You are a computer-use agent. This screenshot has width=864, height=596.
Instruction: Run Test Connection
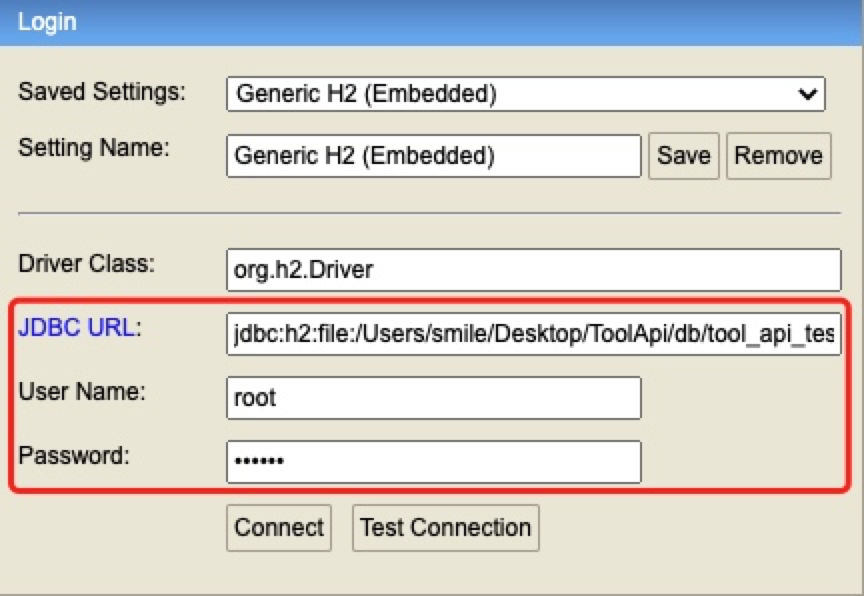point(445,527)
